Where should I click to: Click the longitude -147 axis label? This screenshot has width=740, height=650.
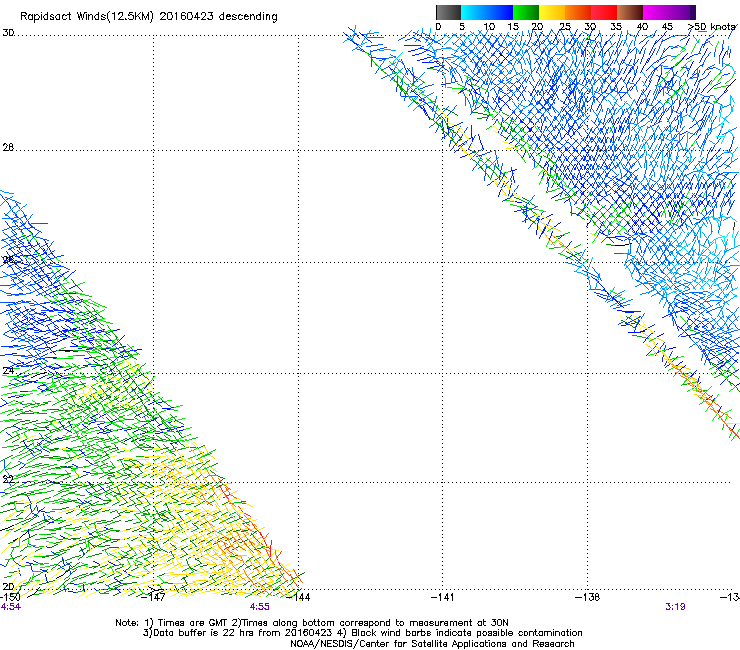click(x=153, y=597)
